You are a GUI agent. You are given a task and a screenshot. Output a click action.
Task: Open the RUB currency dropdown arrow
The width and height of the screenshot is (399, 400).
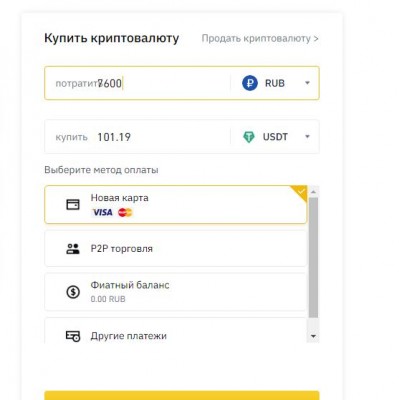coord(307,83)
